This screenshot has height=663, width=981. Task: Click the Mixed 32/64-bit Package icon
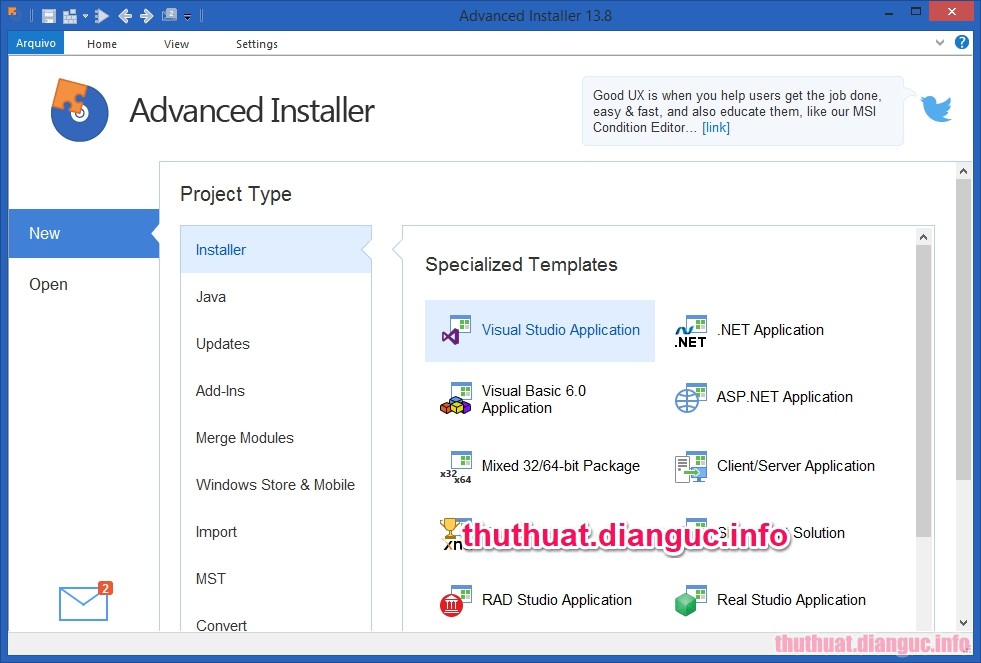coord(456,467)
